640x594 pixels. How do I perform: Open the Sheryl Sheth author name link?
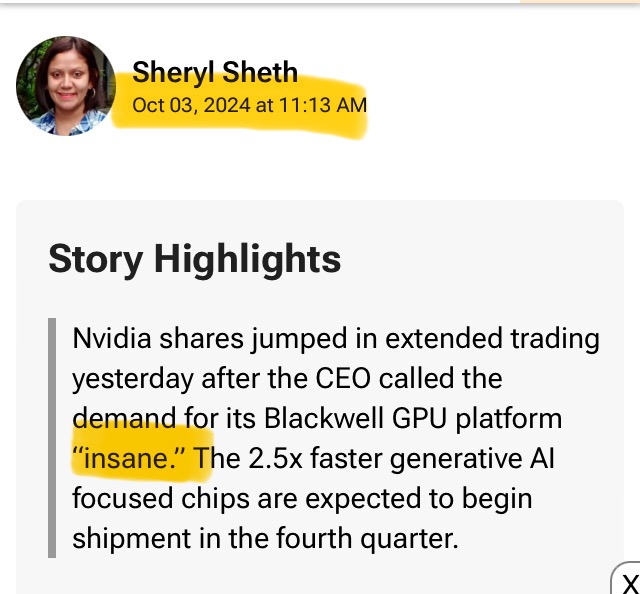[x=215, y=72]
